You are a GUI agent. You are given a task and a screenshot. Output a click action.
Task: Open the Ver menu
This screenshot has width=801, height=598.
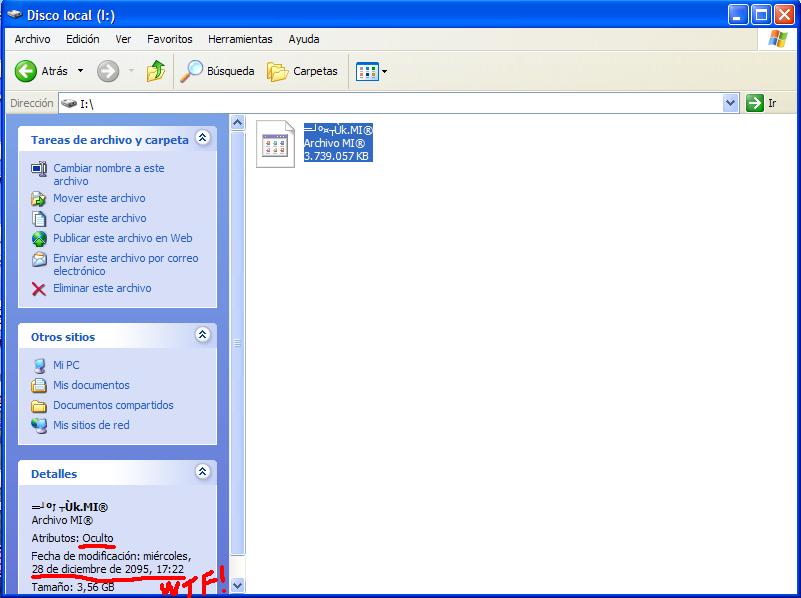[123, 39]
